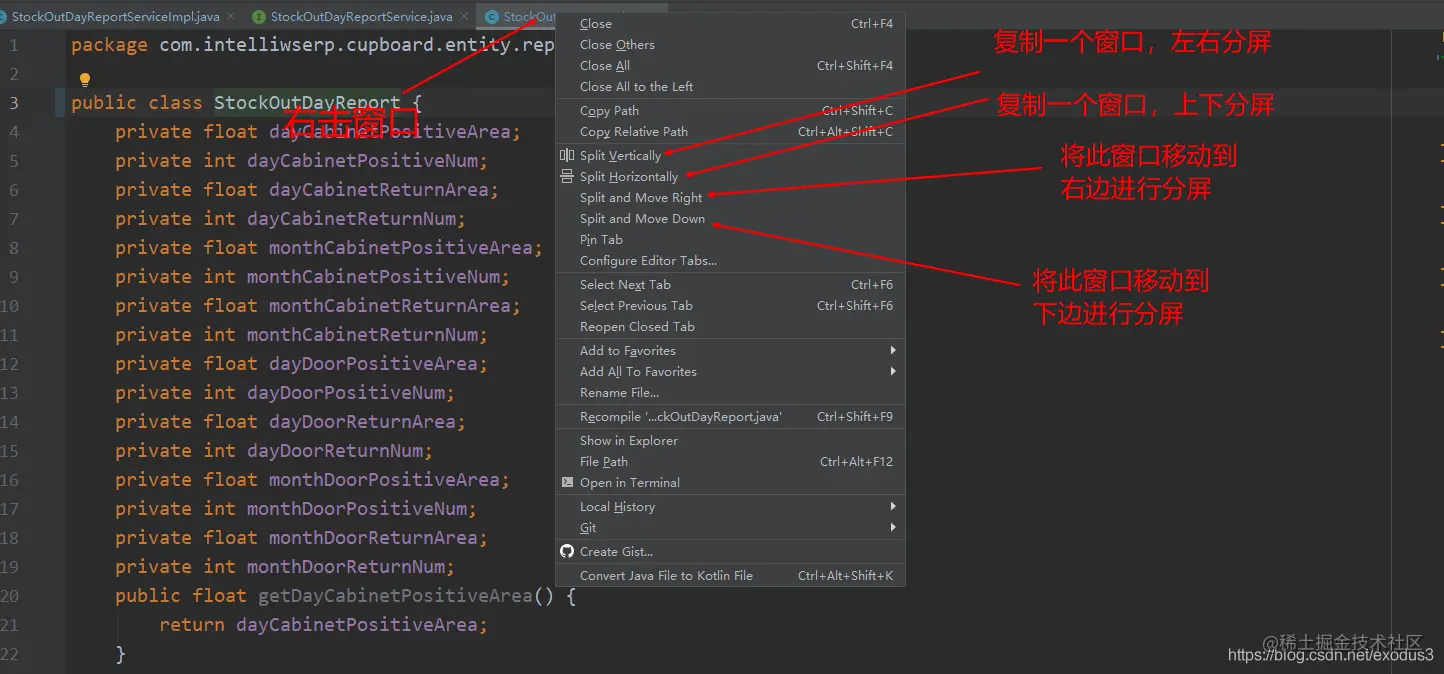Select Close All menu entry
1444x674 pixels.
(x=730, y=65)
